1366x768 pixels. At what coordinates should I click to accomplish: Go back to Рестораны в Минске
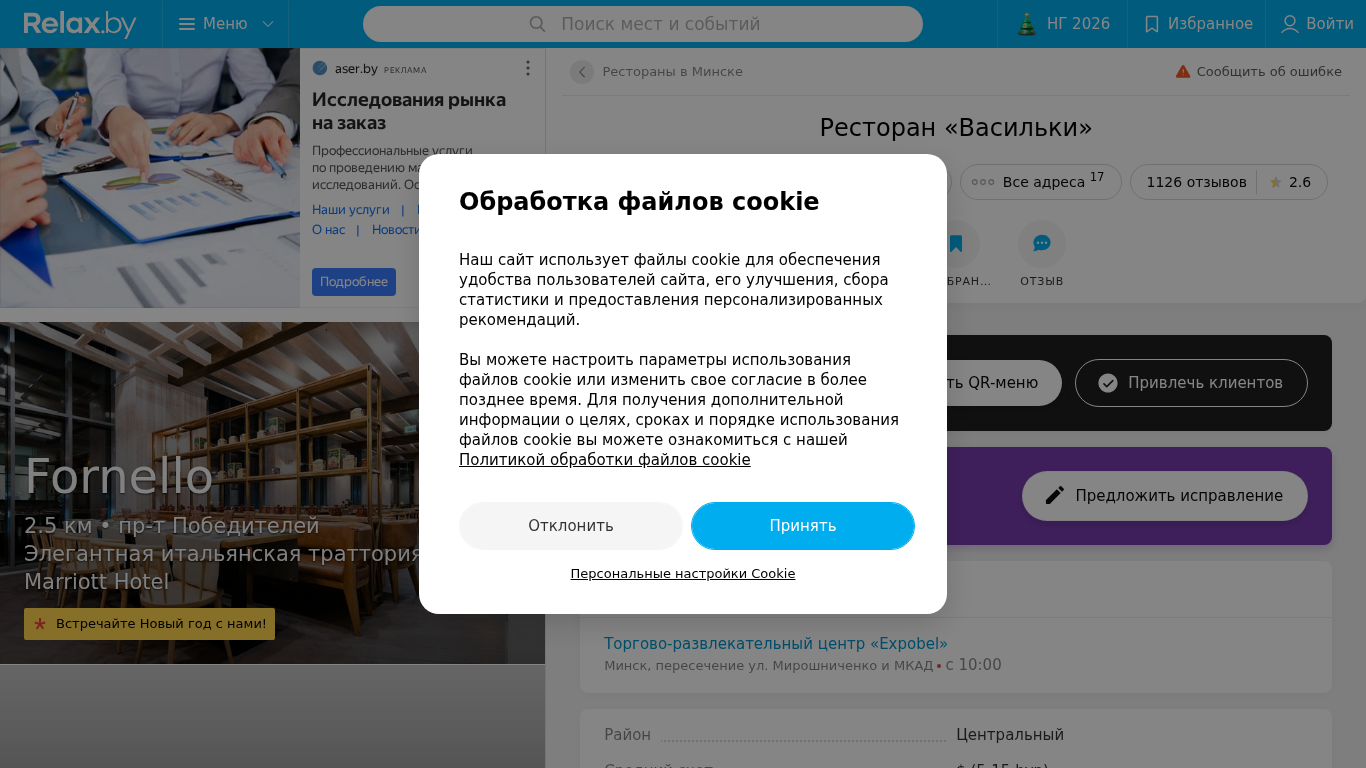coord(582,72)
